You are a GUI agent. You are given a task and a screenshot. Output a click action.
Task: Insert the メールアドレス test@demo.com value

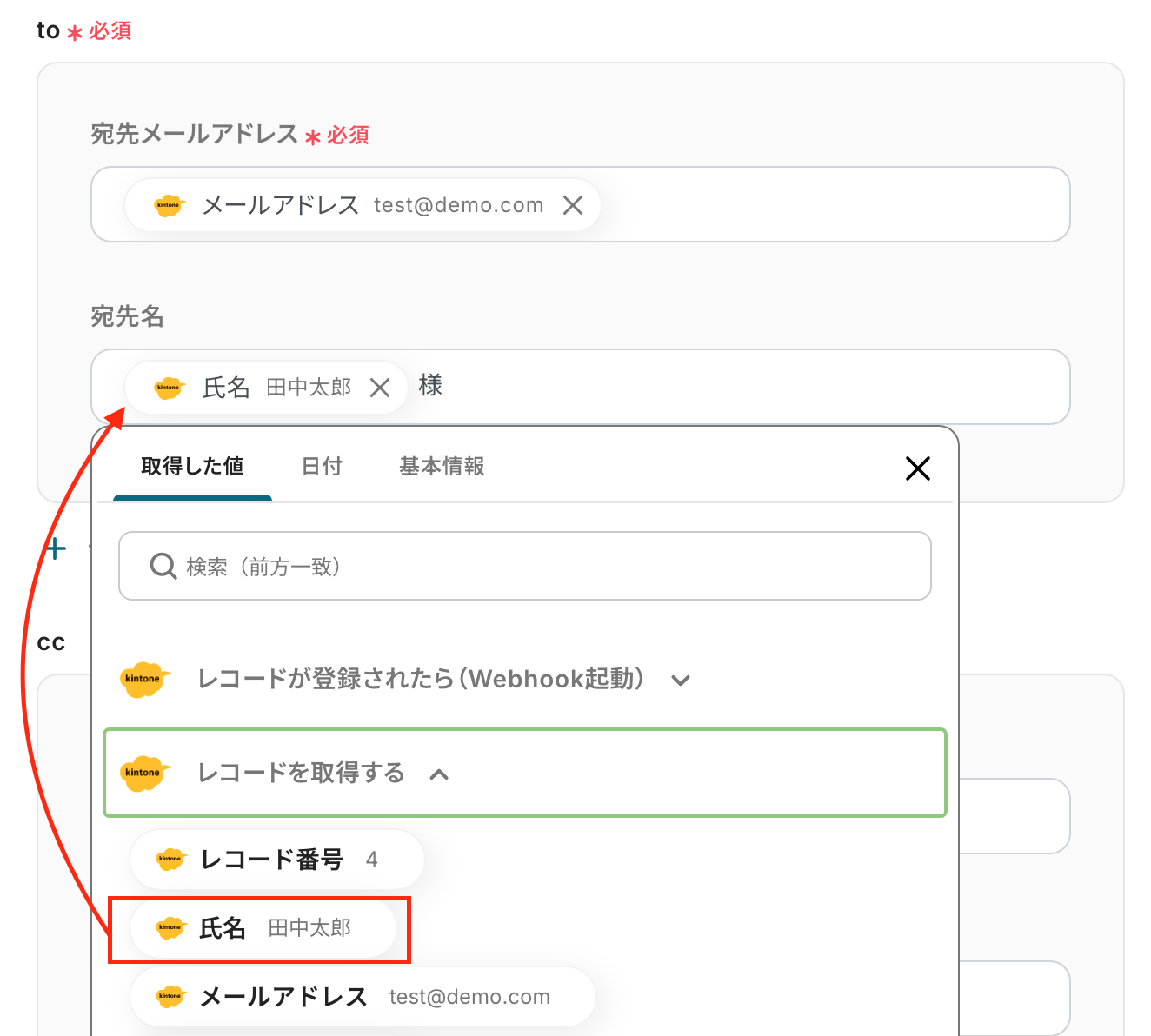pos(361,997)
